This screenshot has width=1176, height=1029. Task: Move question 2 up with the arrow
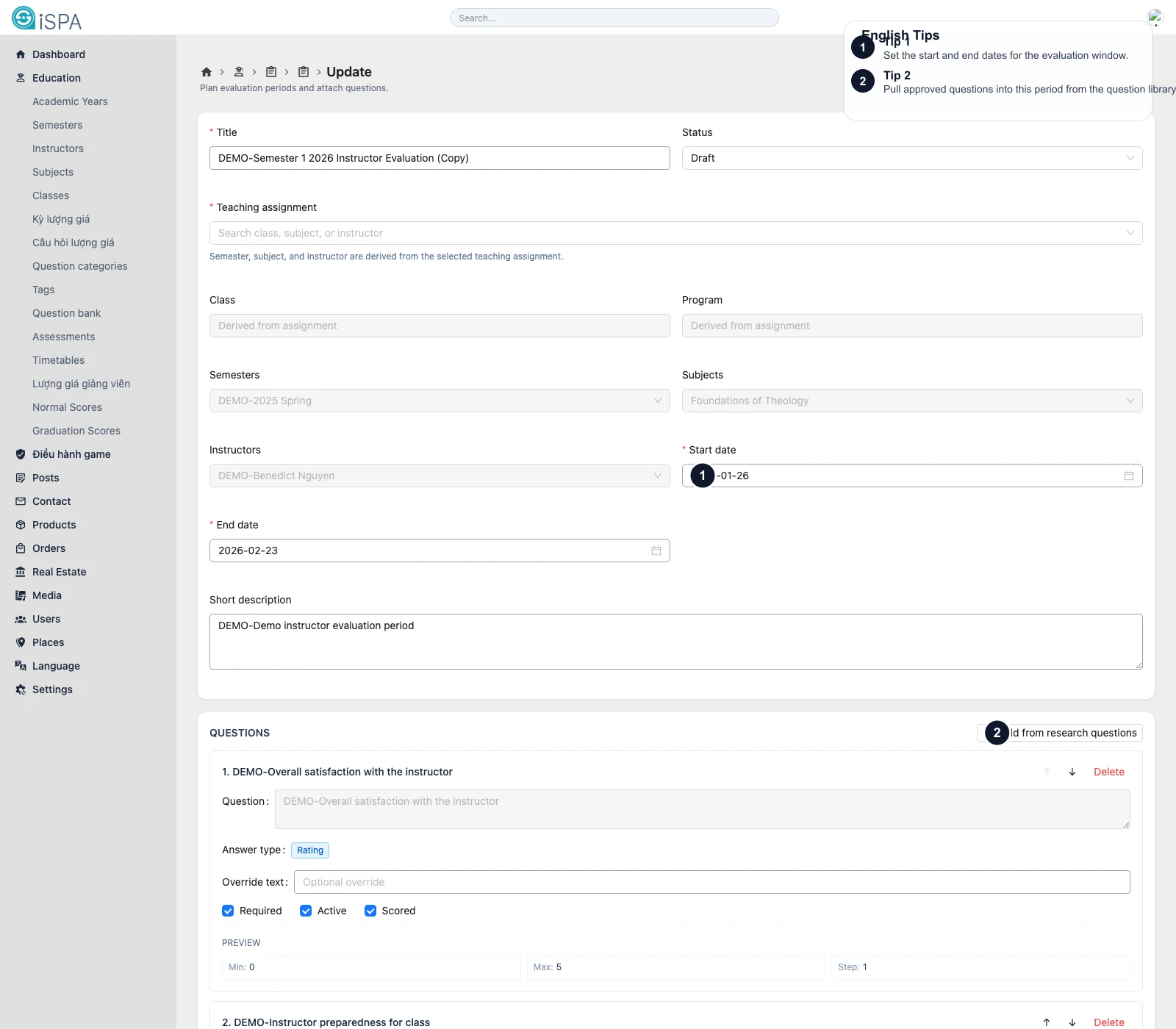click(x=1047, y=1022)
